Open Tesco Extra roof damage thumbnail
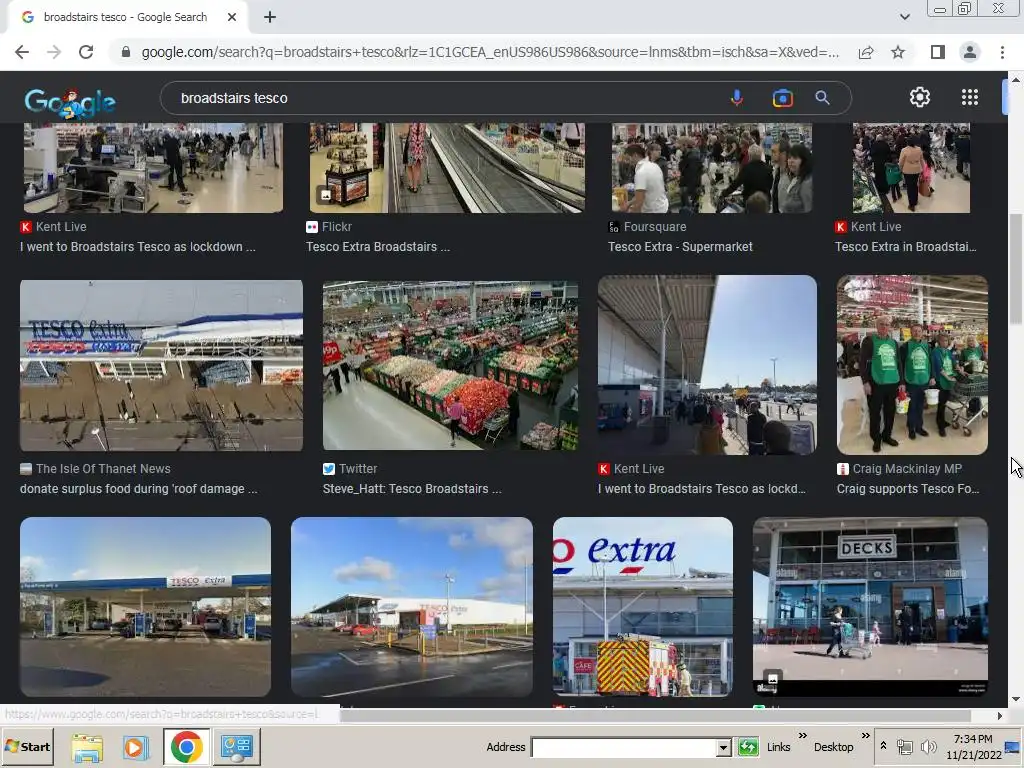1024x768 pixels. tap(161, 365)
